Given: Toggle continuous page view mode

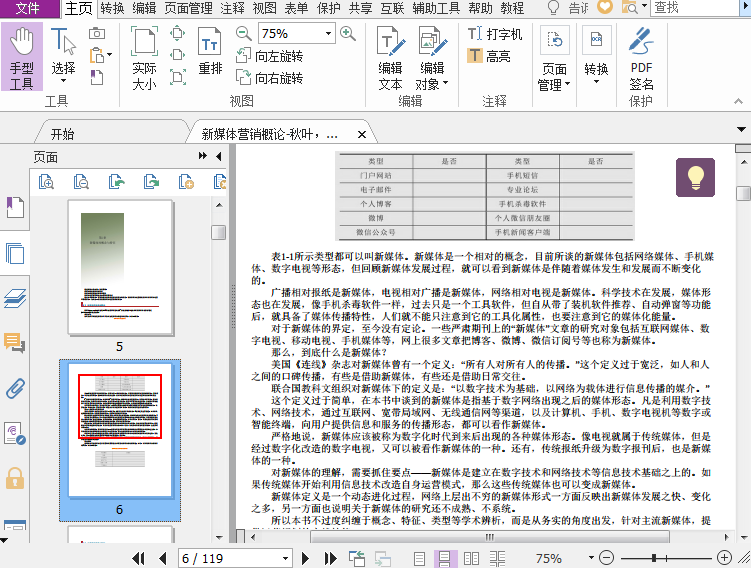Looking at the screenshot, I should coord(444,558).
